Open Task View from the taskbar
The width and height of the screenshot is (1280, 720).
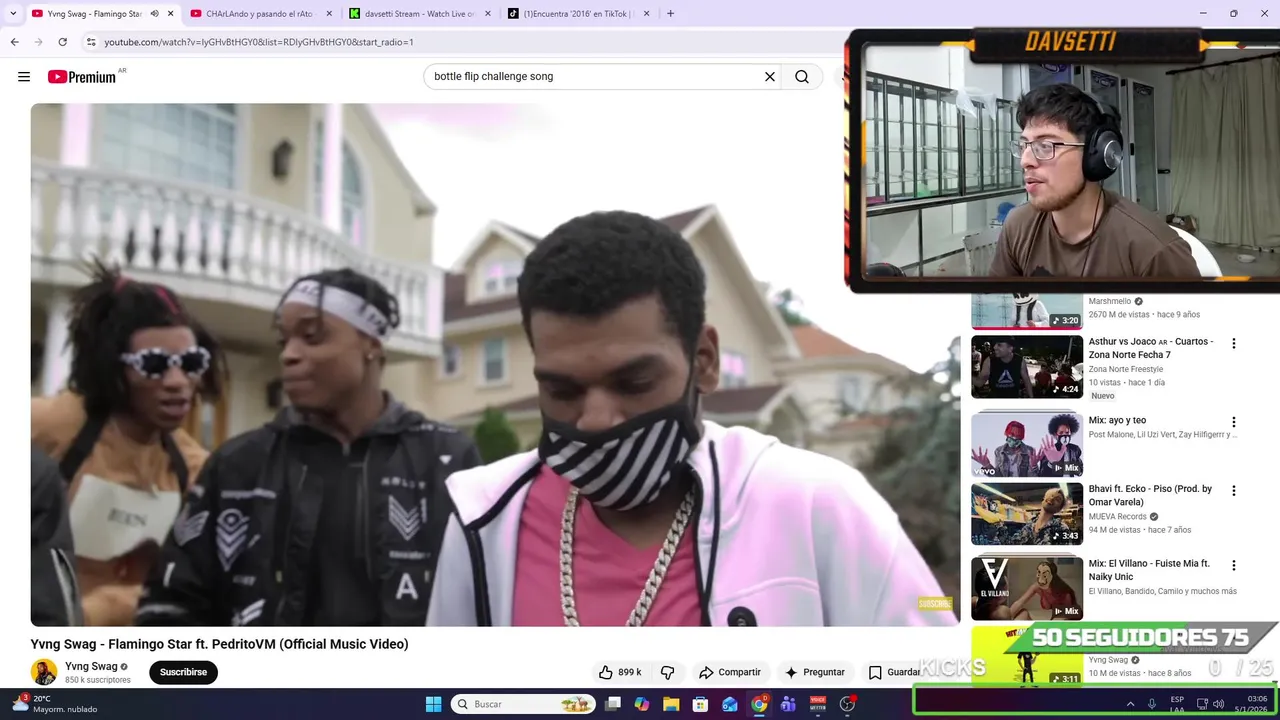click(613, 704)
